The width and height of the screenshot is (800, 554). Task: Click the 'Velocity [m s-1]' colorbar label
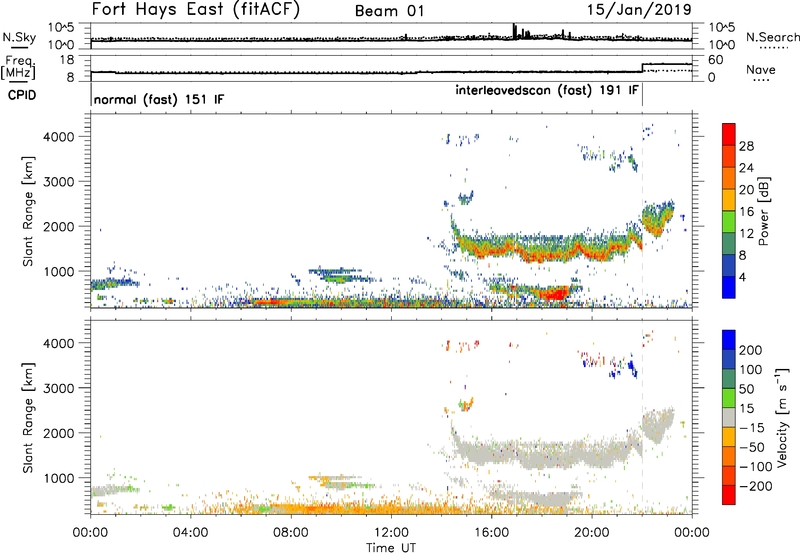(x=782, y=418)
